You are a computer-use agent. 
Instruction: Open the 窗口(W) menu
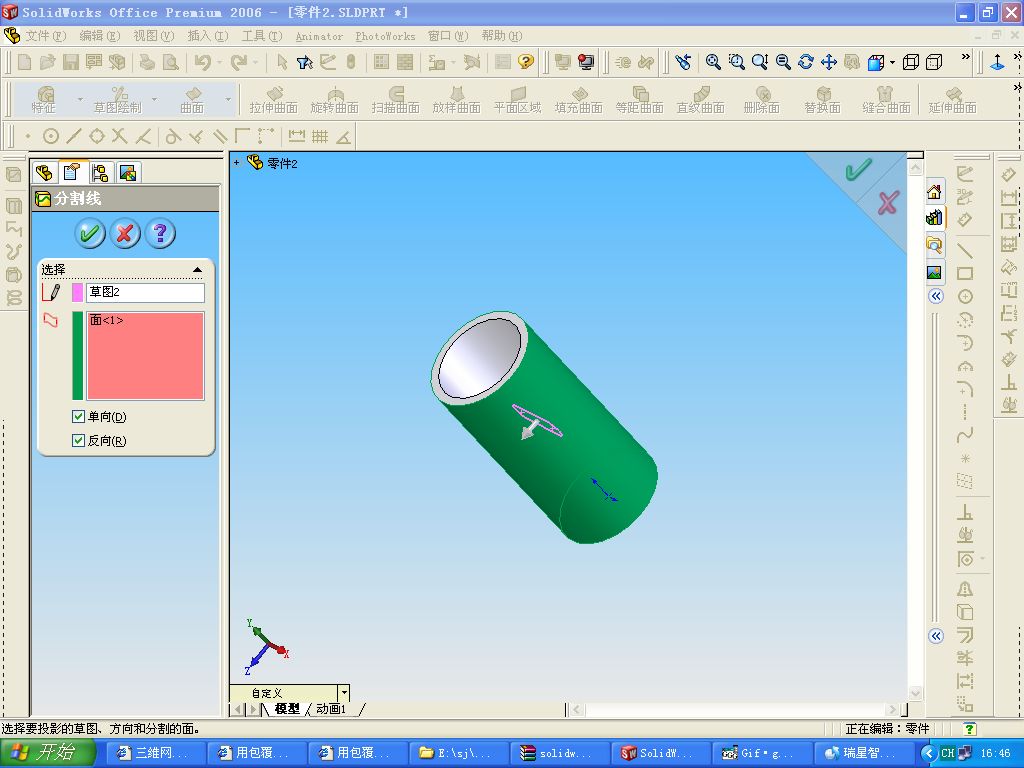pyautogui.click(x=448, y=36)
